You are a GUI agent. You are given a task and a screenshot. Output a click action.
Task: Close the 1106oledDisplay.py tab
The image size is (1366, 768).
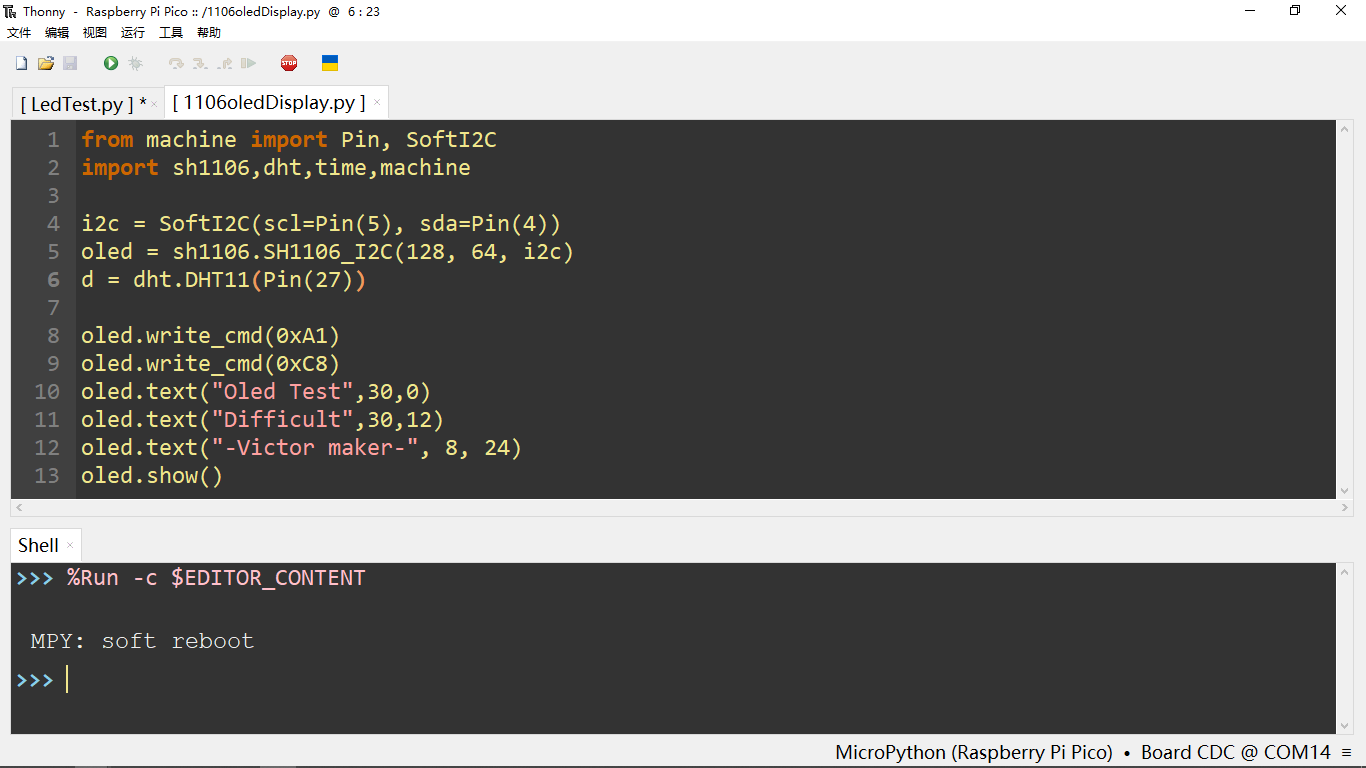tap(376, 103)
